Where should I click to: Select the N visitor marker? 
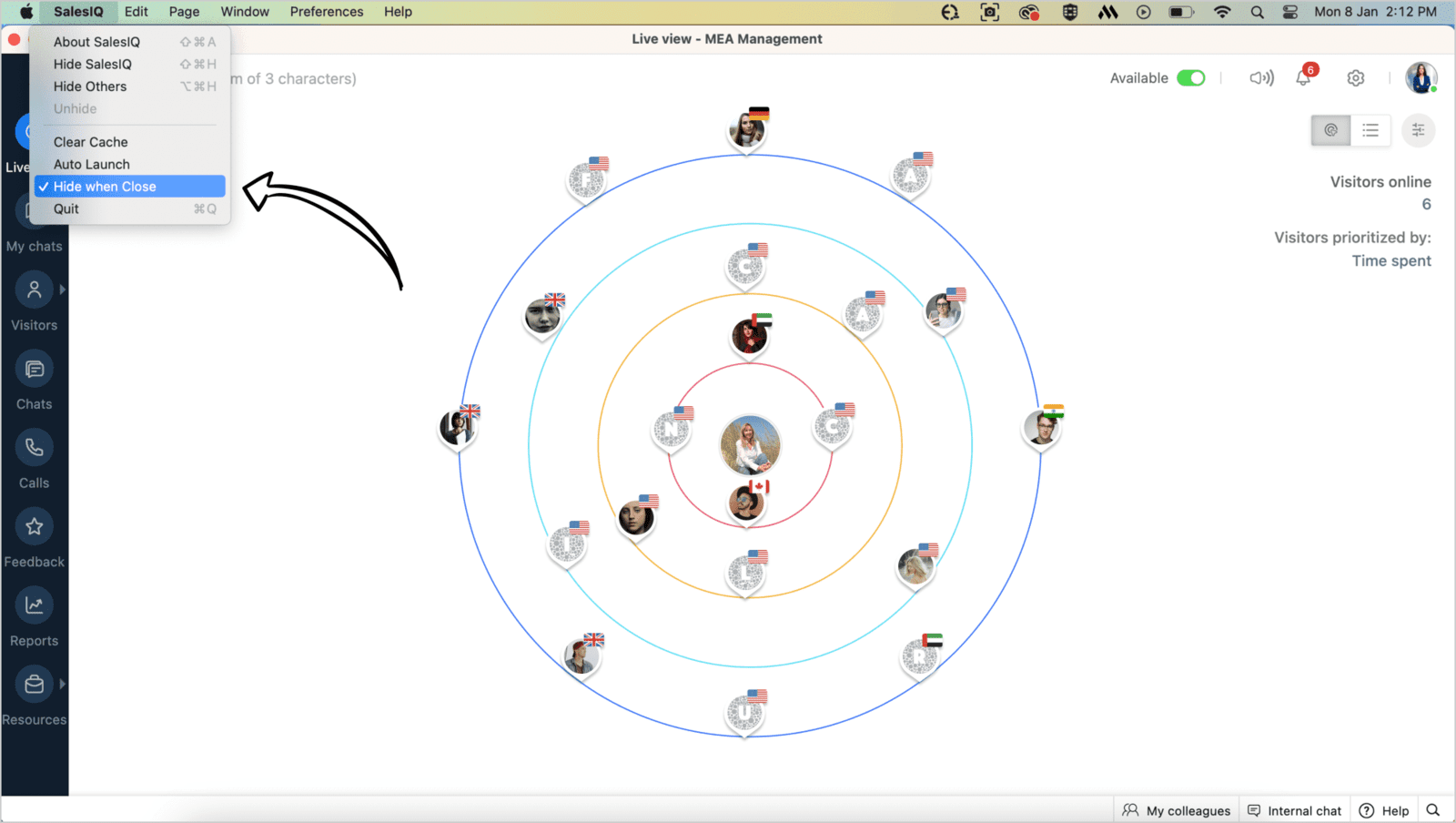tap(672, 430)
